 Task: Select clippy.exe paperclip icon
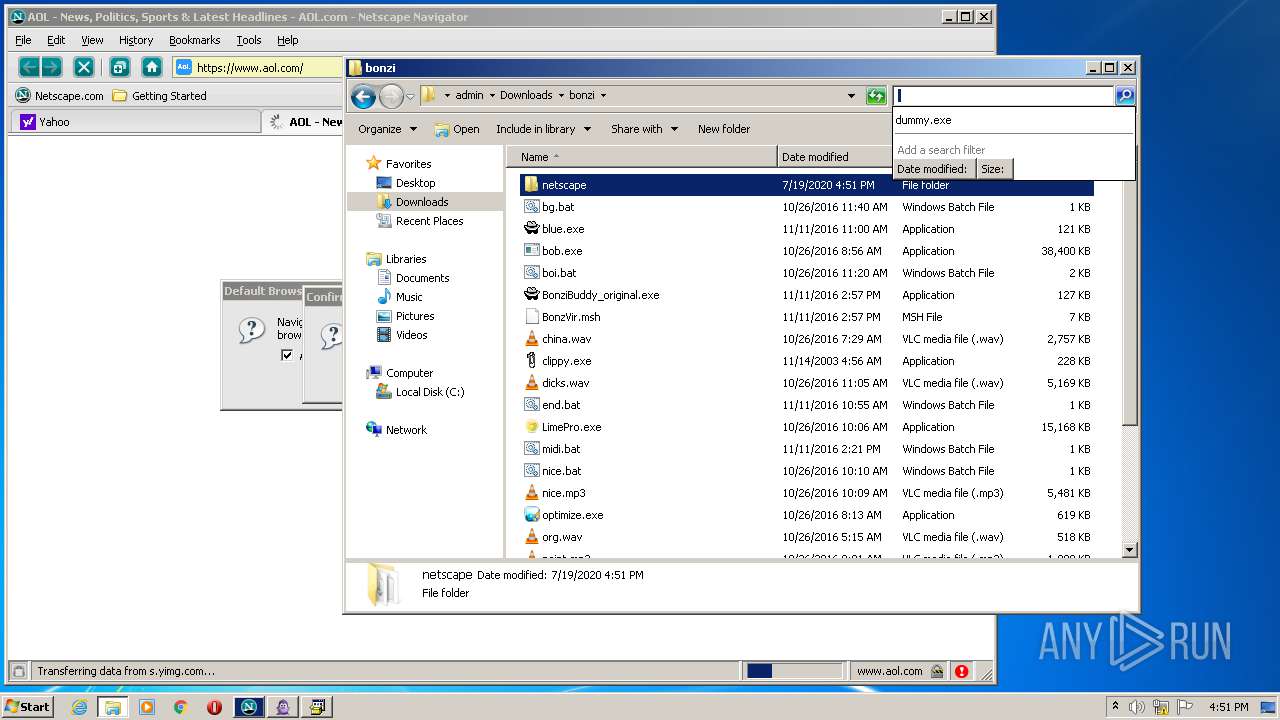[532, 361]
